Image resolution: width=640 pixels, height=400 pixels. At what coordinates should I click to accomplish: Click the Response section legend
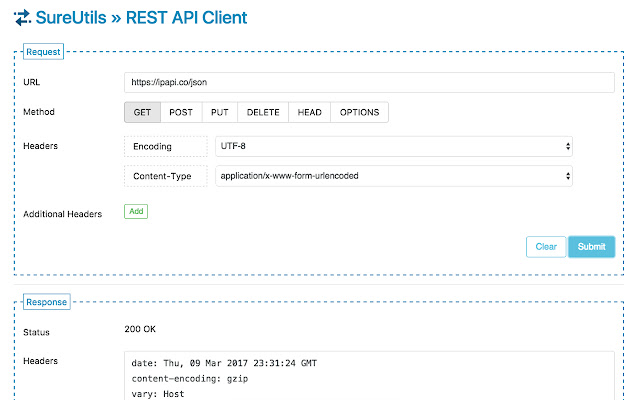[x=47, y=302]
